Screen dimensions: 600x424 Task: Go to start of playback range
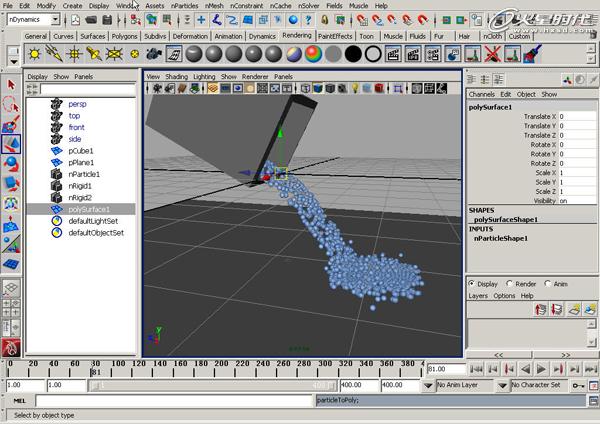(x=476, y=369)
